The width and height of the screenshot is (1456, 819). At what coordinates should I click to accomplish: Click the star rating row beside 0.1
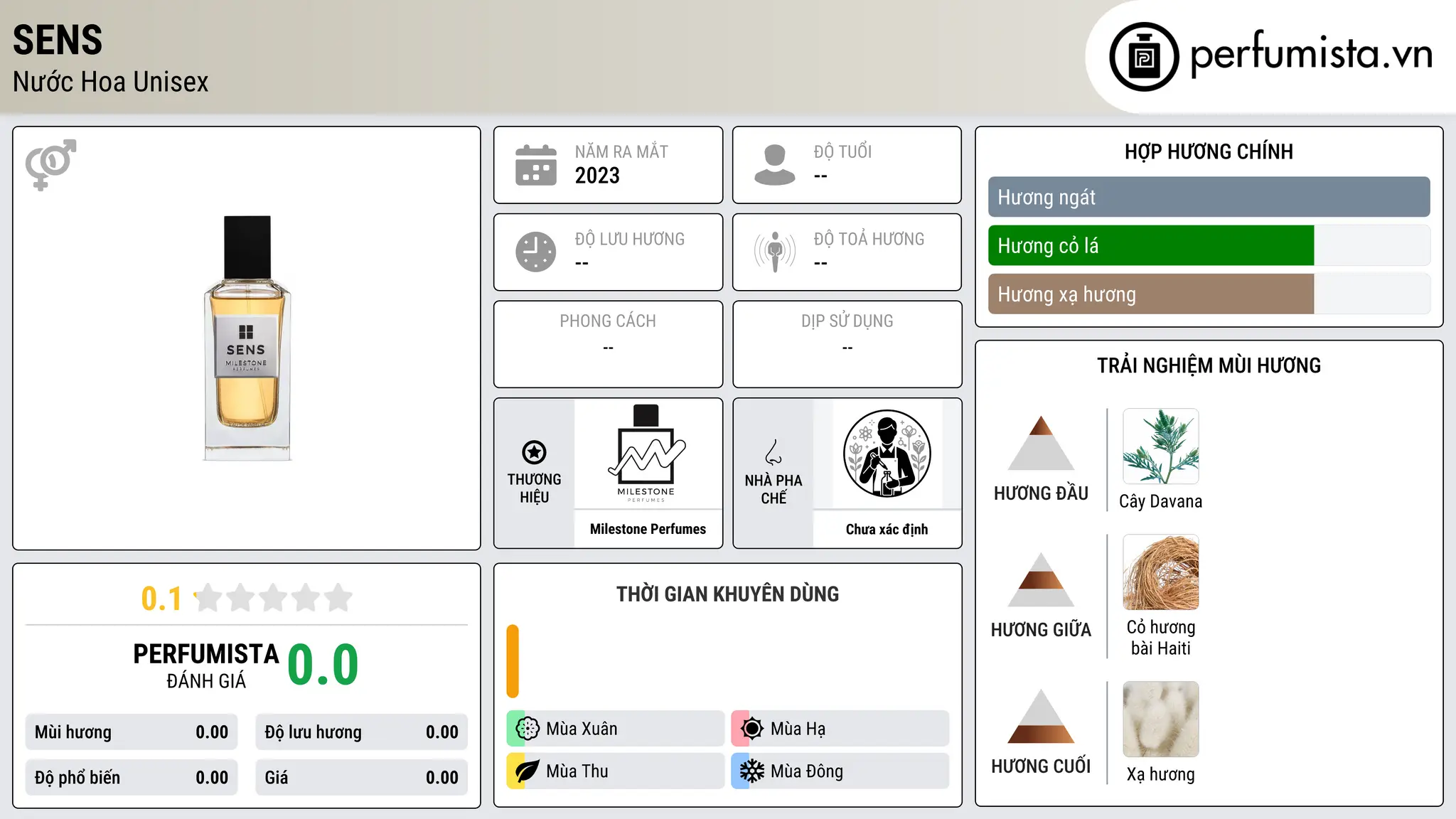273,598
